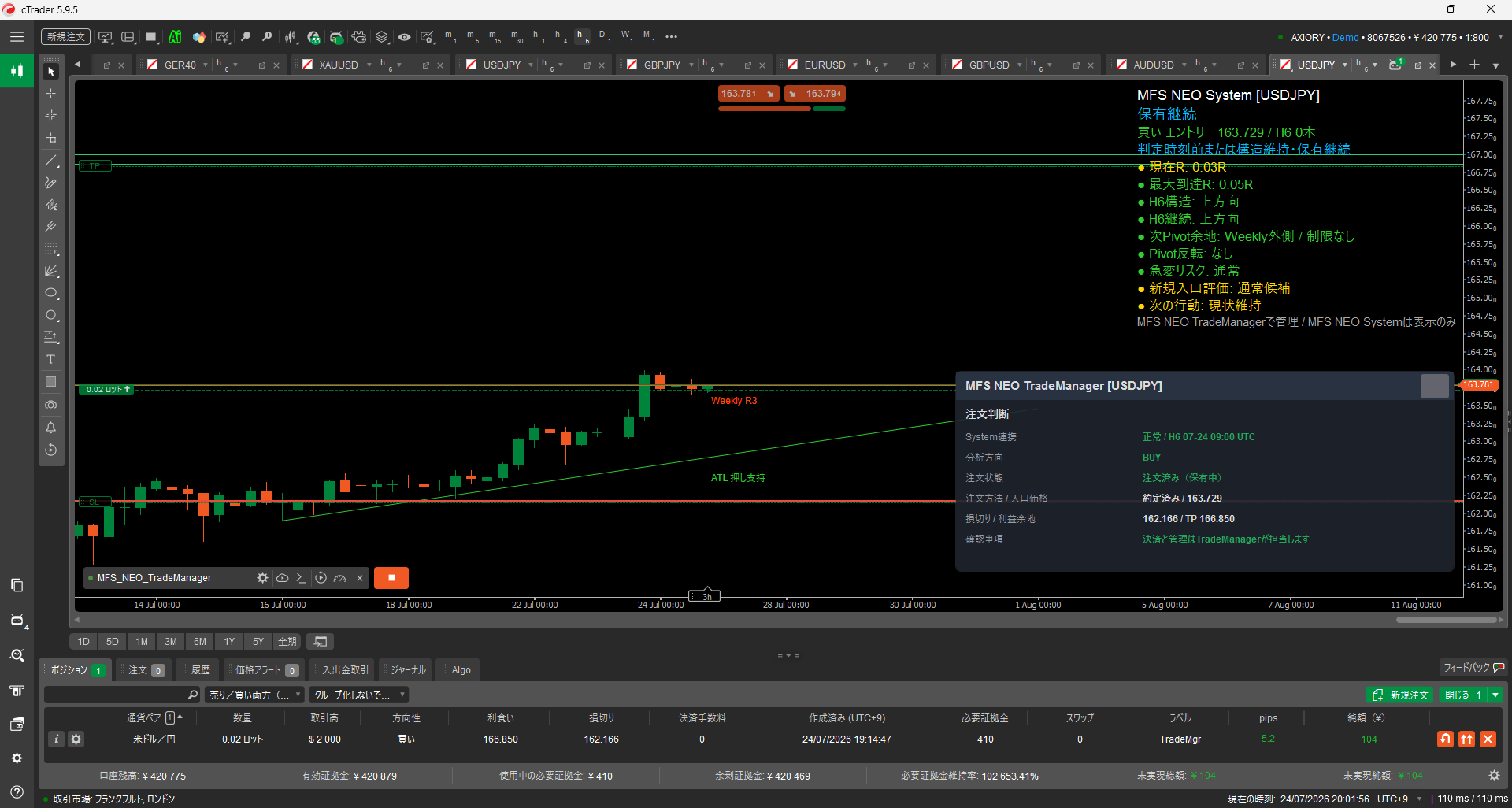Screen dimensions: 1512x808
Task: Open the Analyze sidebar icon
Action: click(17, 655)
